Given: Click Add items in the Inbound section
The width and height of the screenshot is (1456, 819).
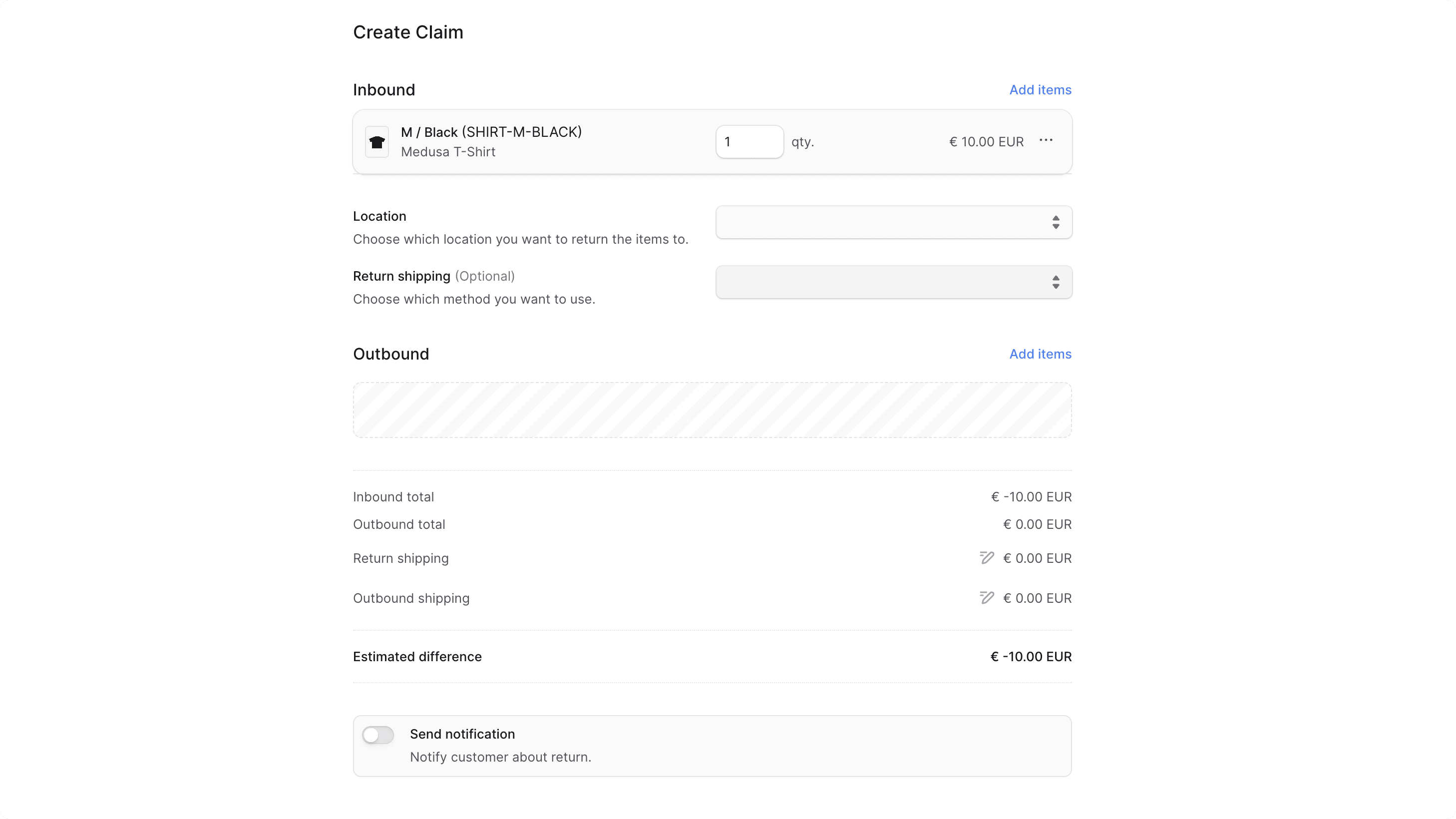Looking at the screenshot, I should click(x=1040, y=89).
